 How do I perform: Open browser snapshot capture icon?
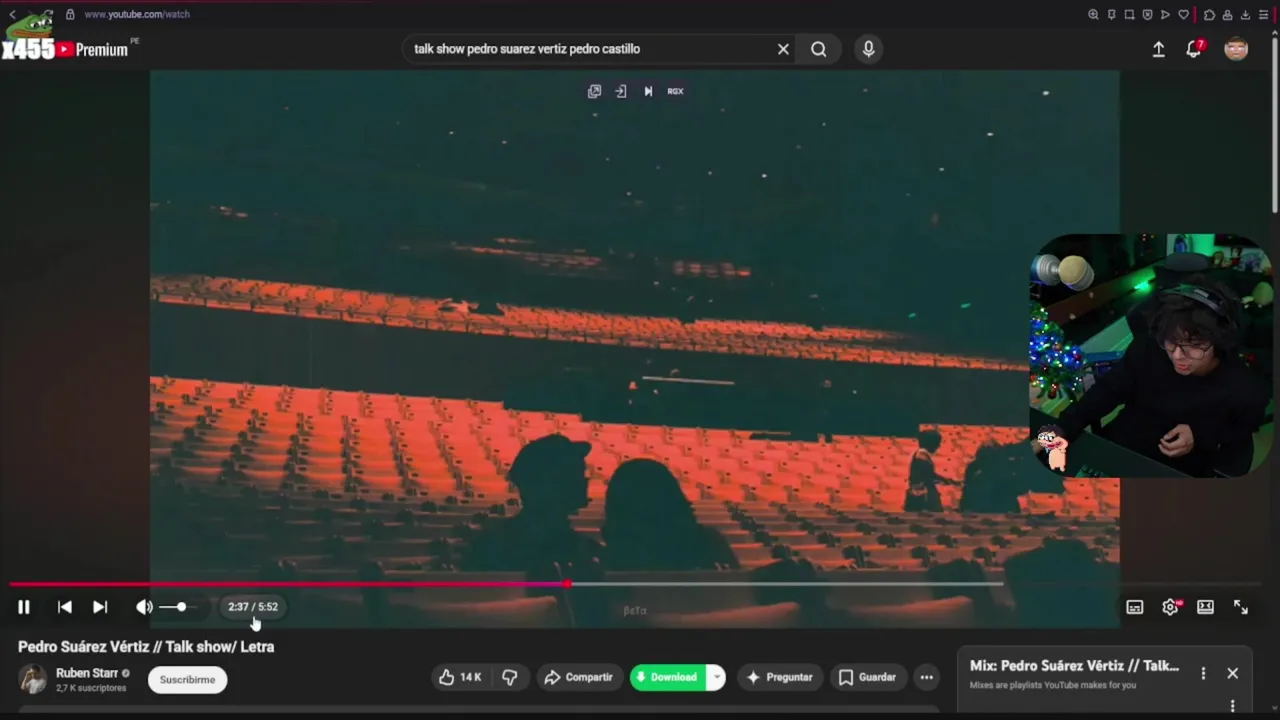click(1129, 14)
